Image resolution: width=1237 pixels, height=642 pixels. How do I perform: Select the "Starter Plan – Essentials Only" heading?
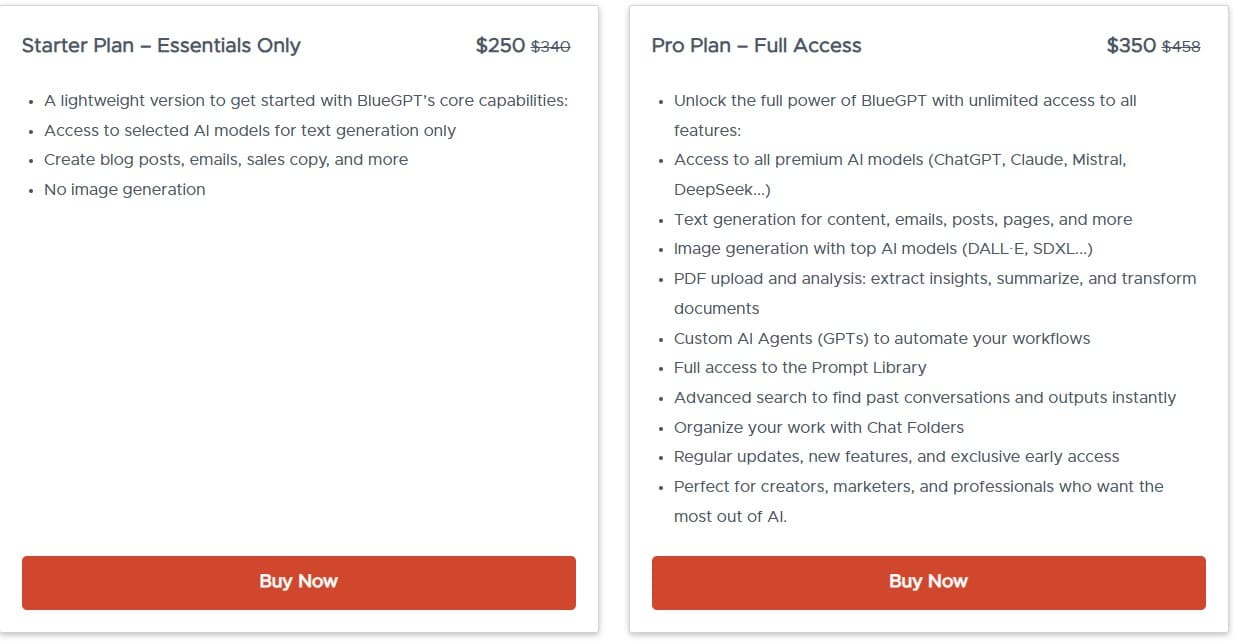pyautogui.click(x=161, y=46)
